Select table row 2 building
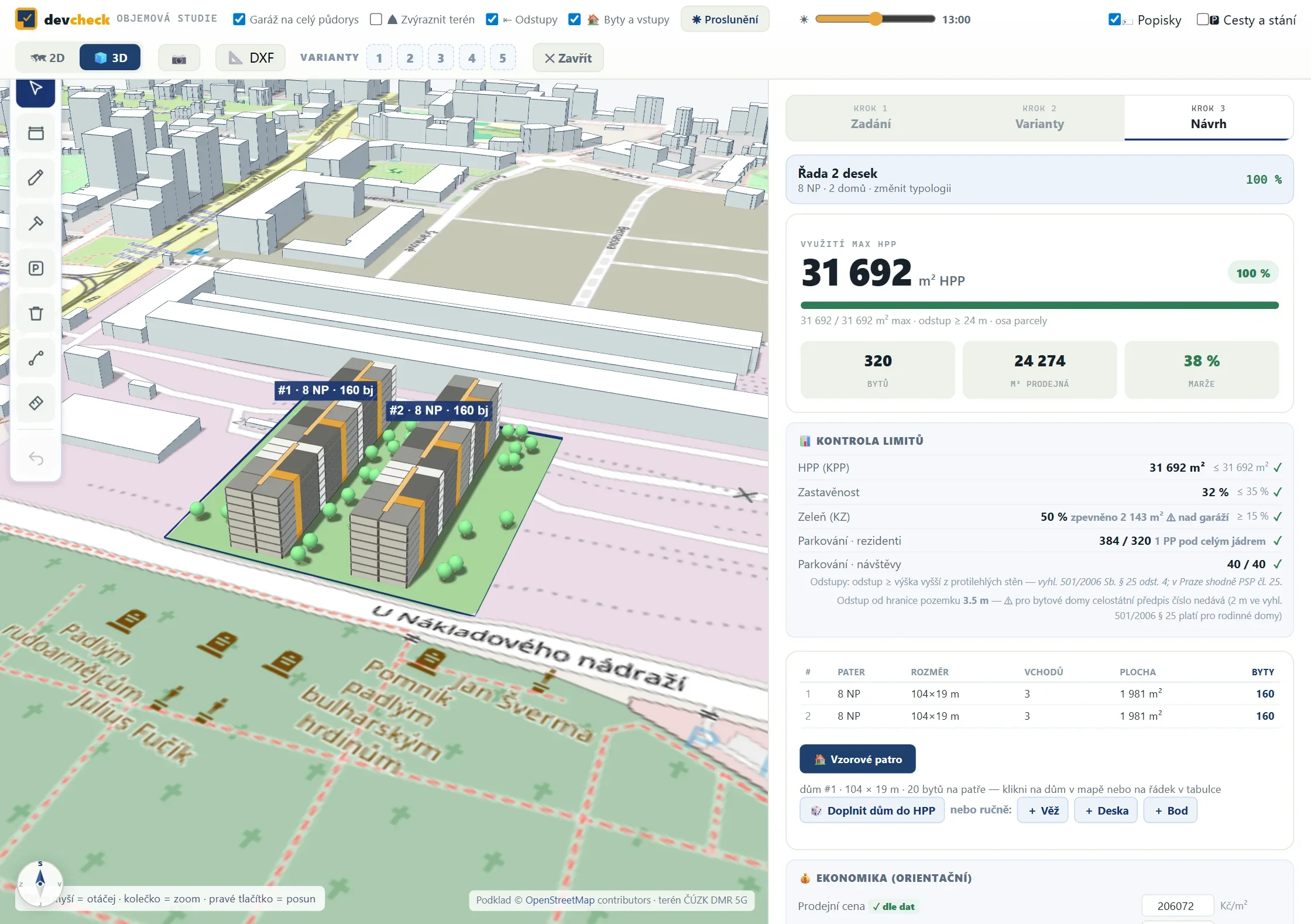 click(1039, 716)
